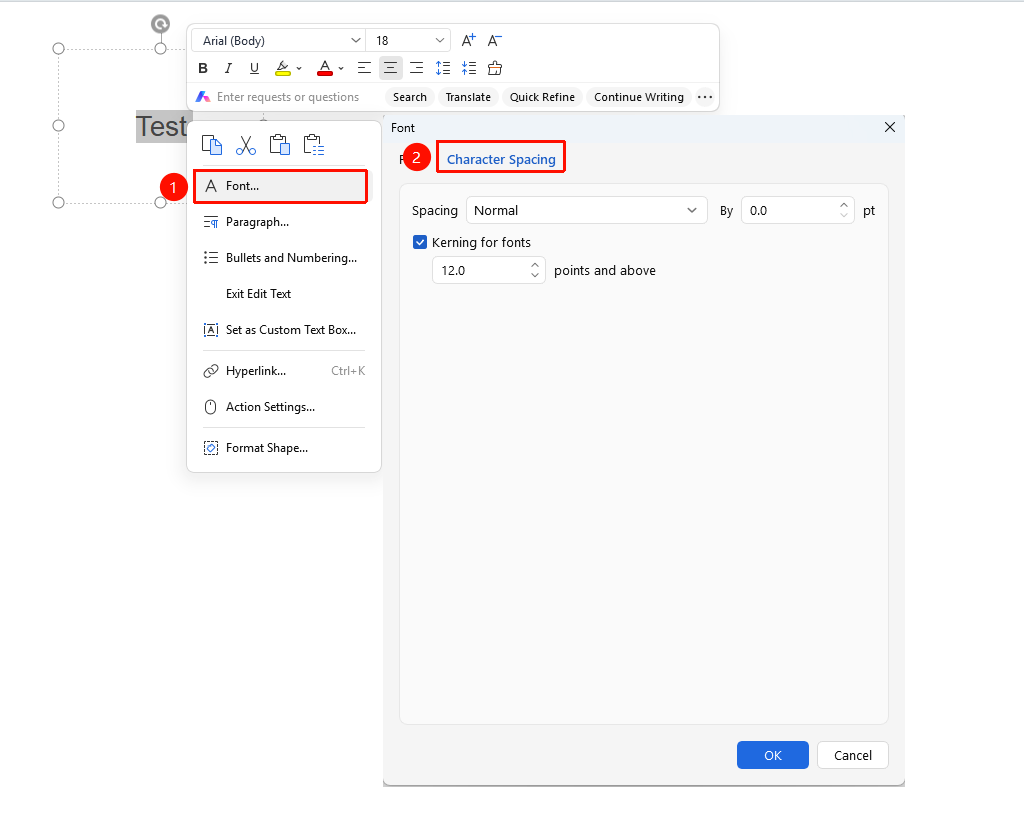Screen dimensions: 1024x817
Task: Decrease the kerning points value
Action: (x=535, y=276)
